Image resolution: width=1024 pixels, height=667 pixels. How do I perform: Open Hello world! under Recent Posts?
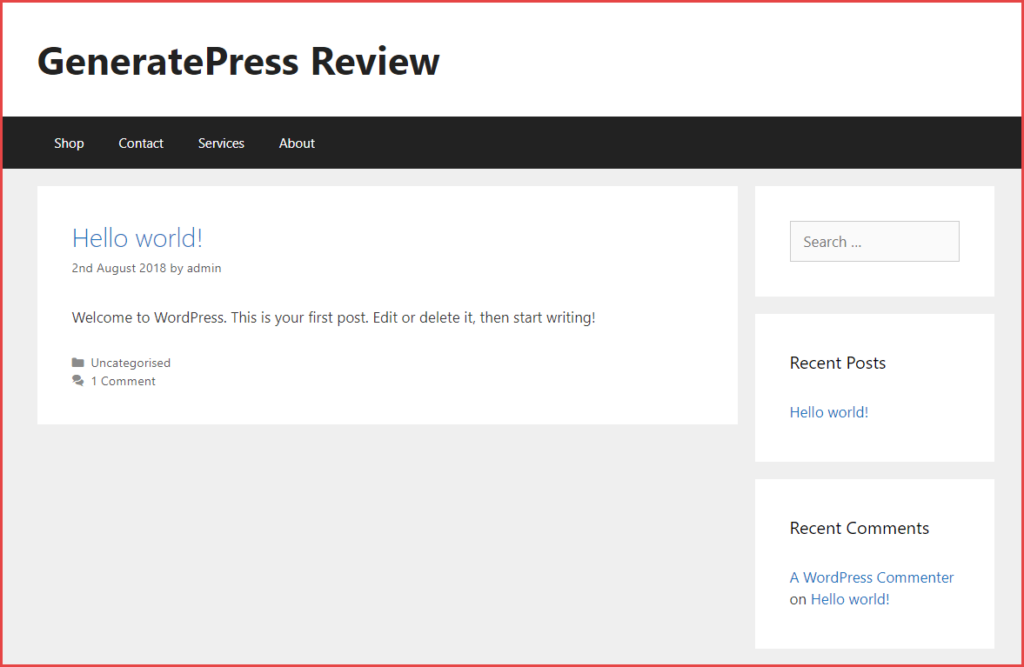(x=829, y=412)
